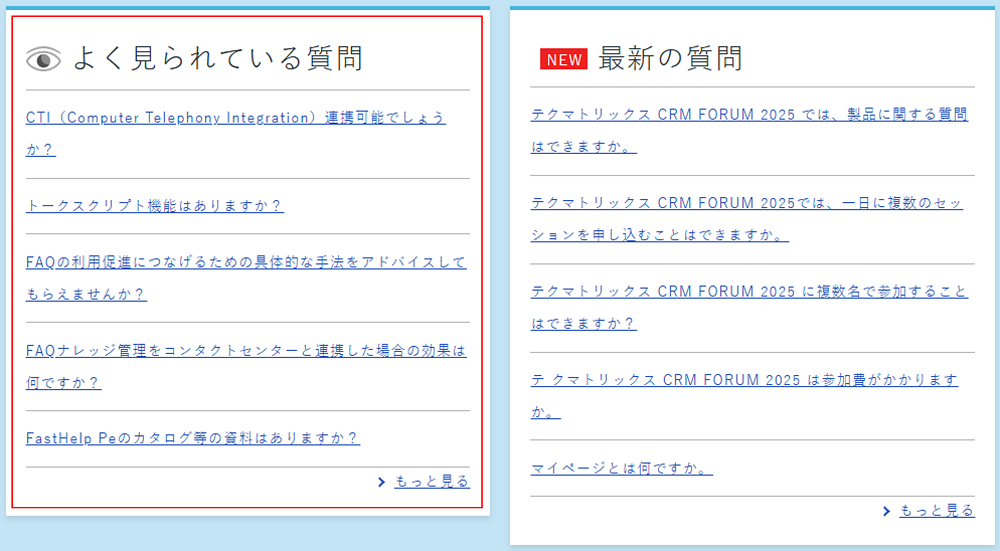This screenshot has width=1000, height=551.
Task: Select もっと見る under the latest questions list
Action: pyautogui.click(x=936, y=511)
